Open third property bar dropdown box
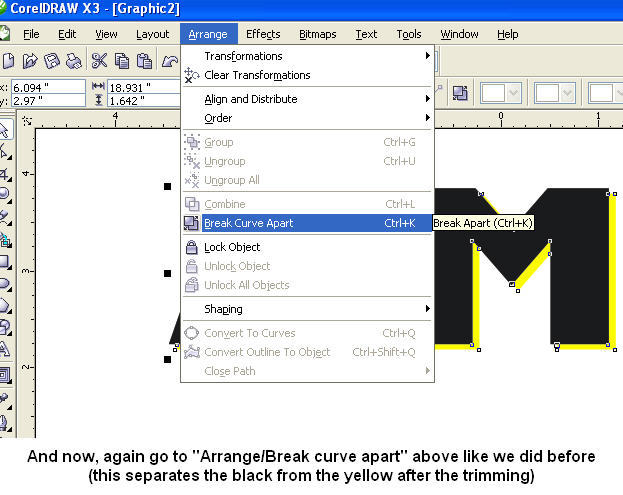The image size is (623, 495). pyautogui.click(x=606, y=93)
